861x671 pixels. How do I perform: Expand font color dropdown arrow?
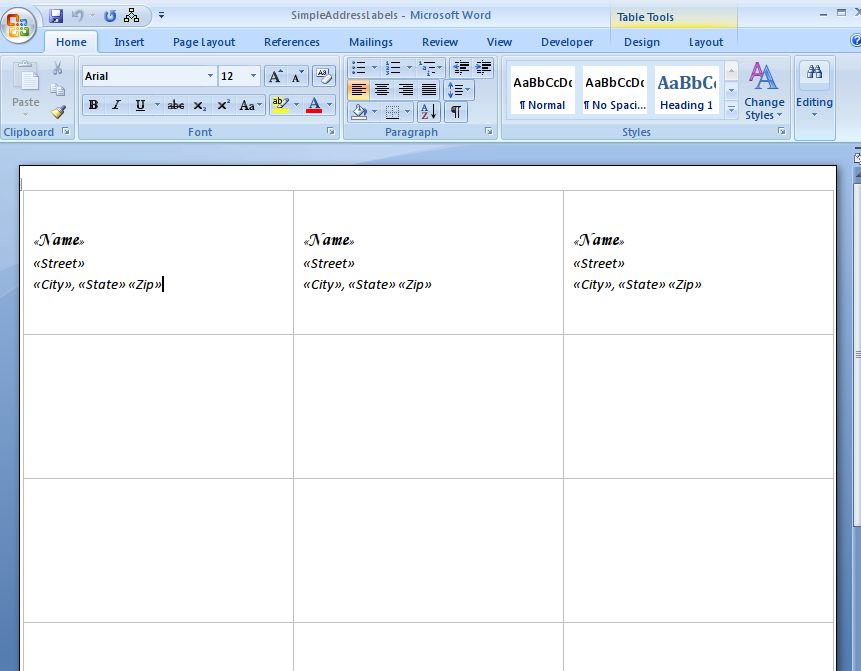point(329,105)
